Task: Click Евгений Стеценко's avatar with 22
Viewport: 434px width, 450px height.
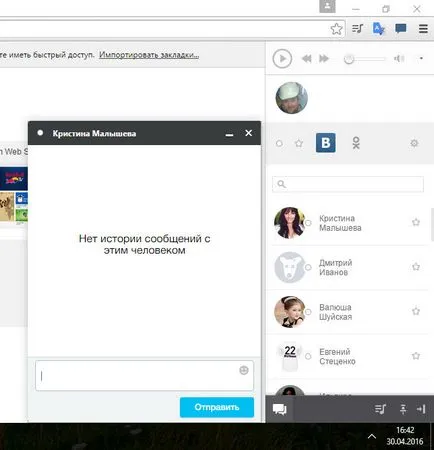Action: click(289, 356)
